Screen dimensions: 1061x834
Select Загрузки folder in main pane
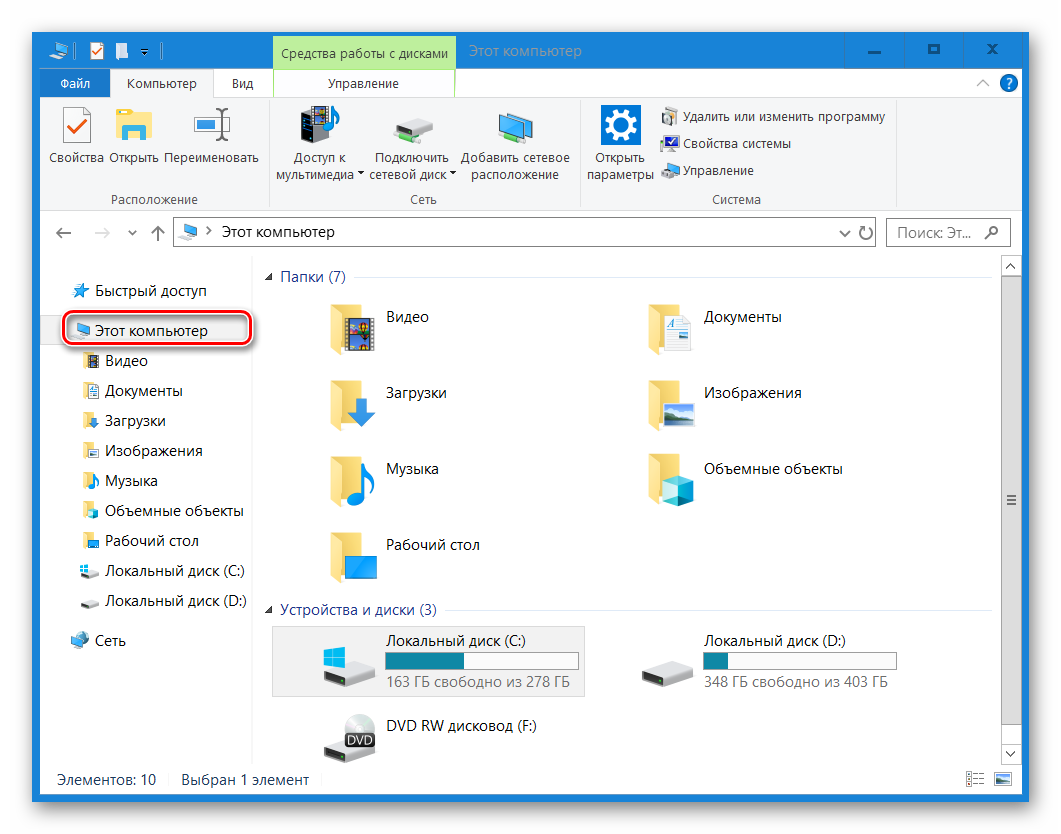(x=388, y=404)
